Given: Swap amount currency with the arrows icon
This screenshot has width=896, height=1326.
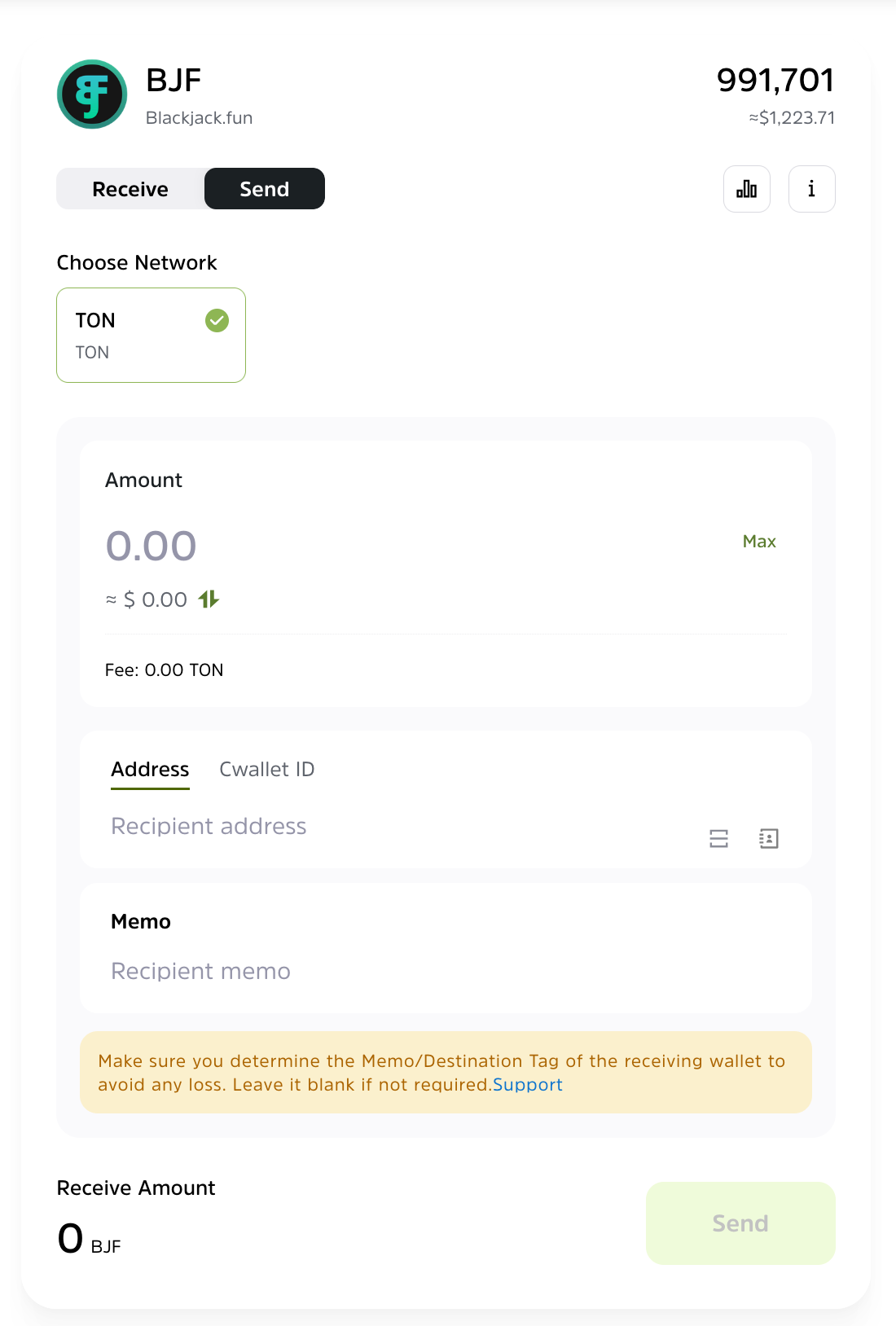Looking at the screenshot, I should click(x=209, y=599).
